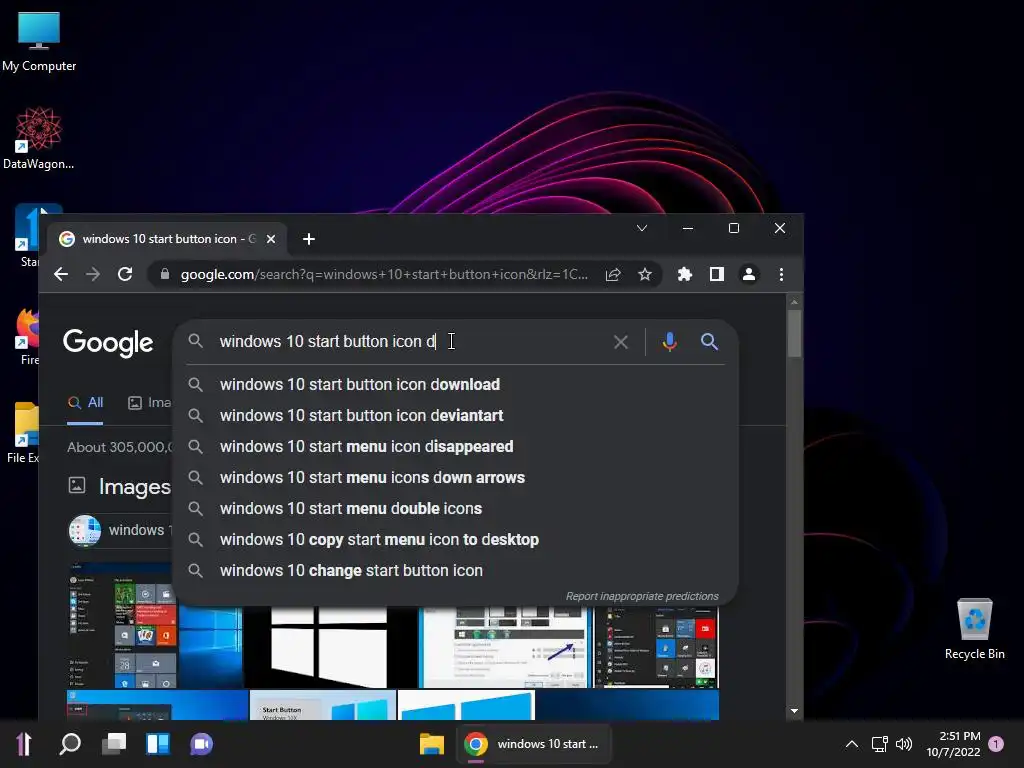
Task: Click the lock icon in address bar
Action: tap(165, 274)
